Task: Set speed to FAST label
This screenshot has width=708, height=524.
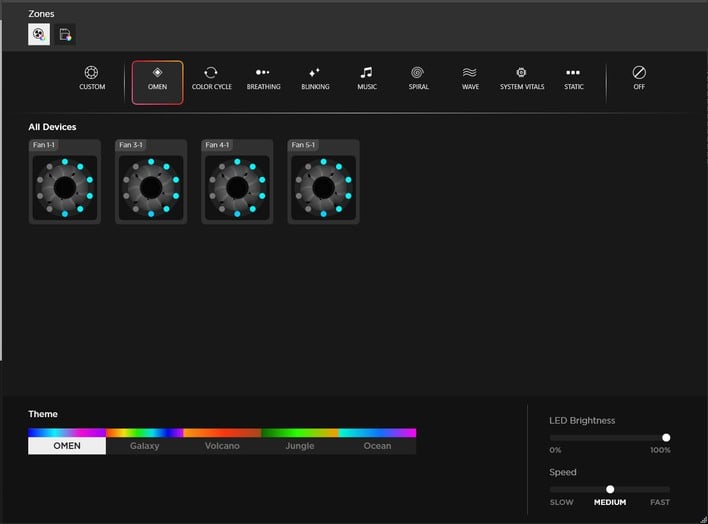Action: coord(660,502)
